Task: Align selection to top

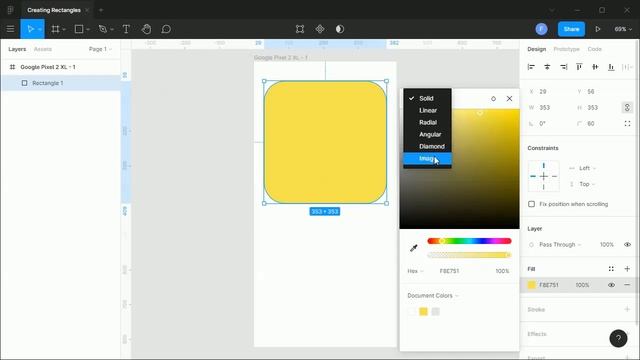Action: tap(579, 67)
